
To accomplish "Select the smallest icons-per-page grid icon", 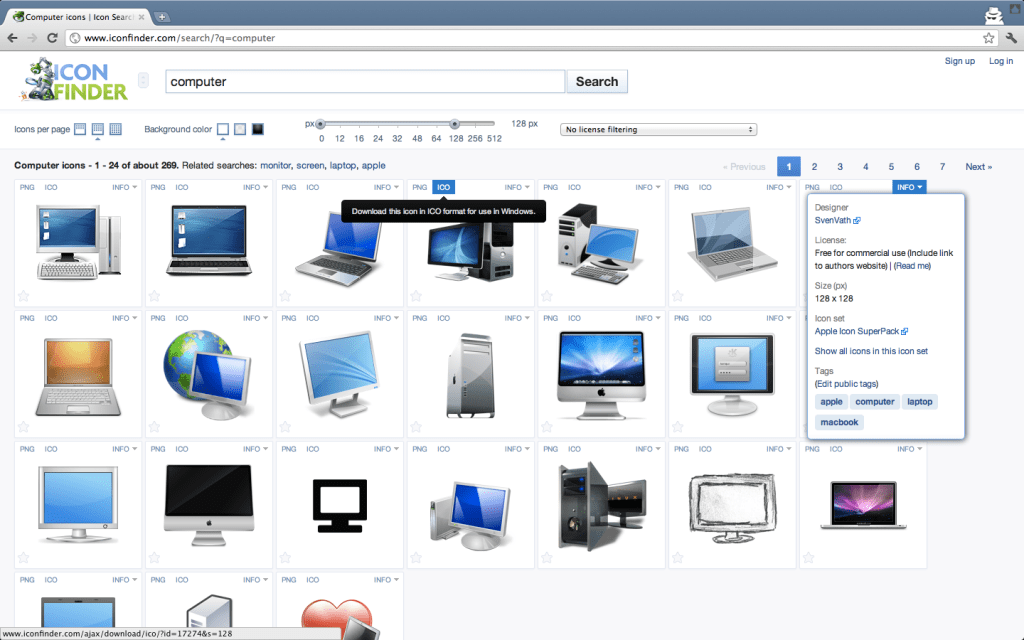I will point(79,129).
